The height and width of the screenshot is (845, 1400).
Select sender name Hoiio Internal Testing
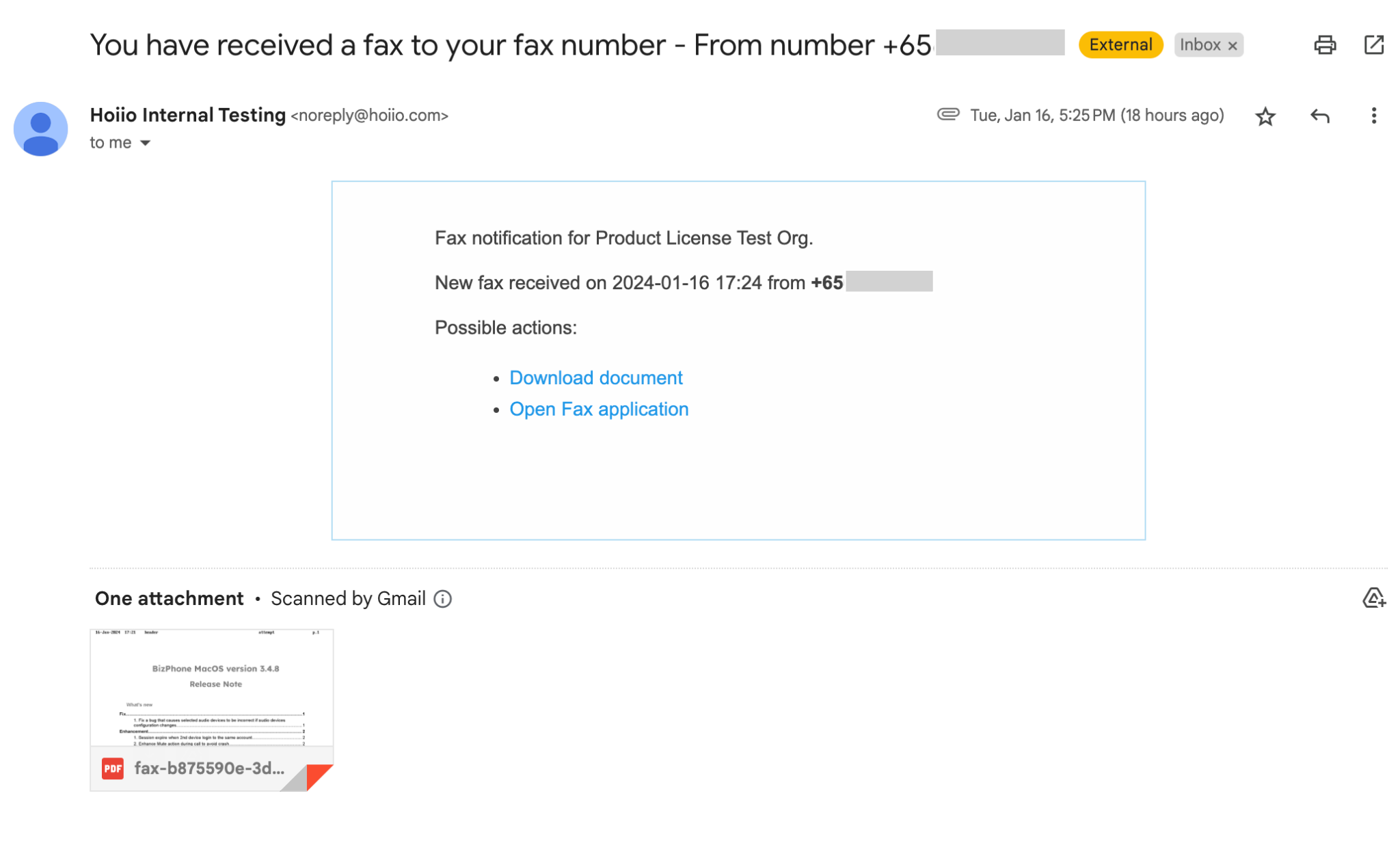point(187,115)
